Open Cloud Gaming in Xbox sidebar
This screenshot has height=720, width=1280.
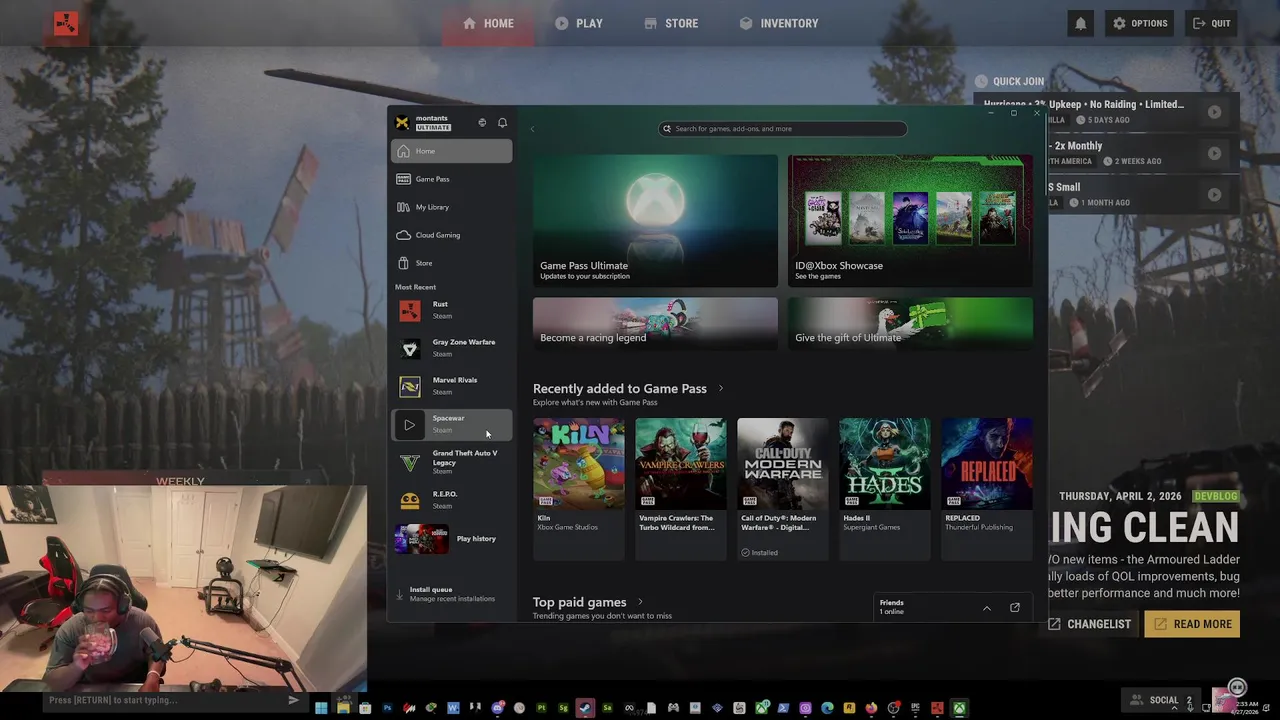451,235
